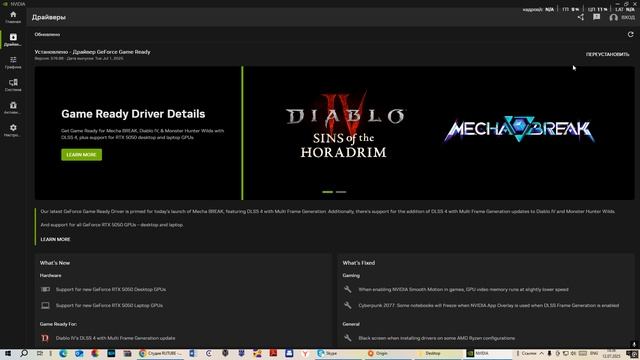The width and height of the screenshot is (640, 360).
Task: Open the Windows Start menu
Action: [7, 353]
